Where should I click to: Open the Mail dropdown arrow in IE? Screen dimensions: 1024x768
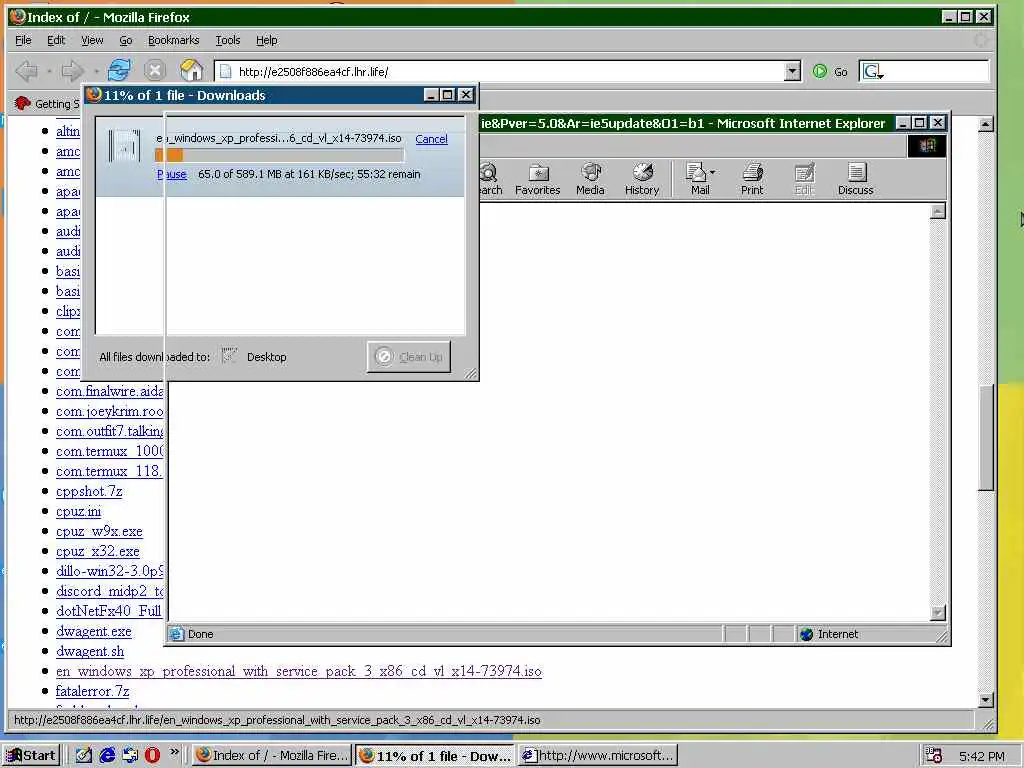(712, 172)
